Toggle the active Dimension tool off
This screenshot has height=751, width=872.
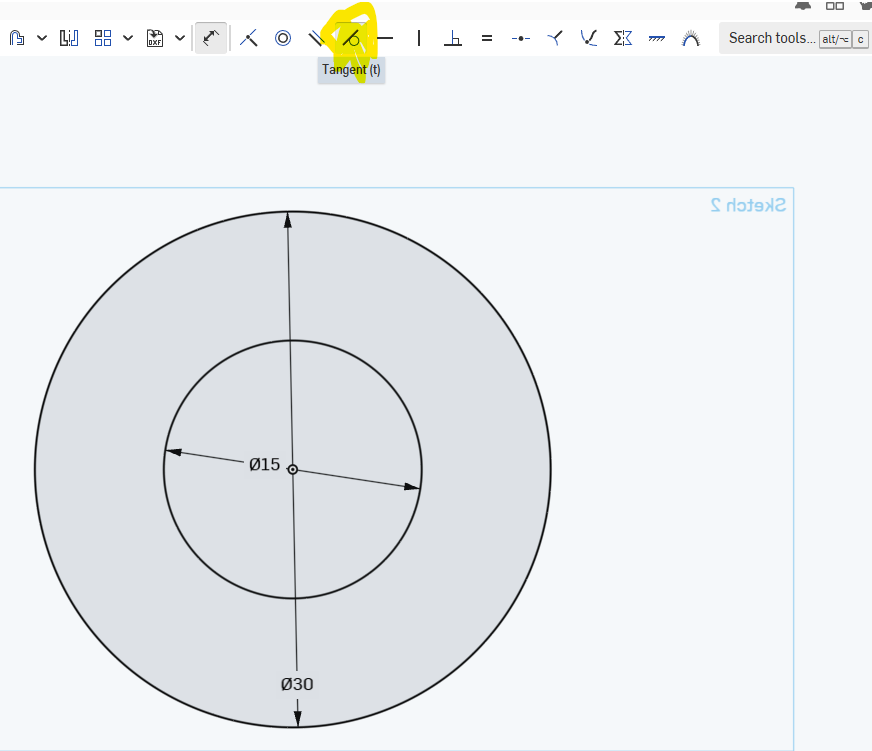[210, 39]
